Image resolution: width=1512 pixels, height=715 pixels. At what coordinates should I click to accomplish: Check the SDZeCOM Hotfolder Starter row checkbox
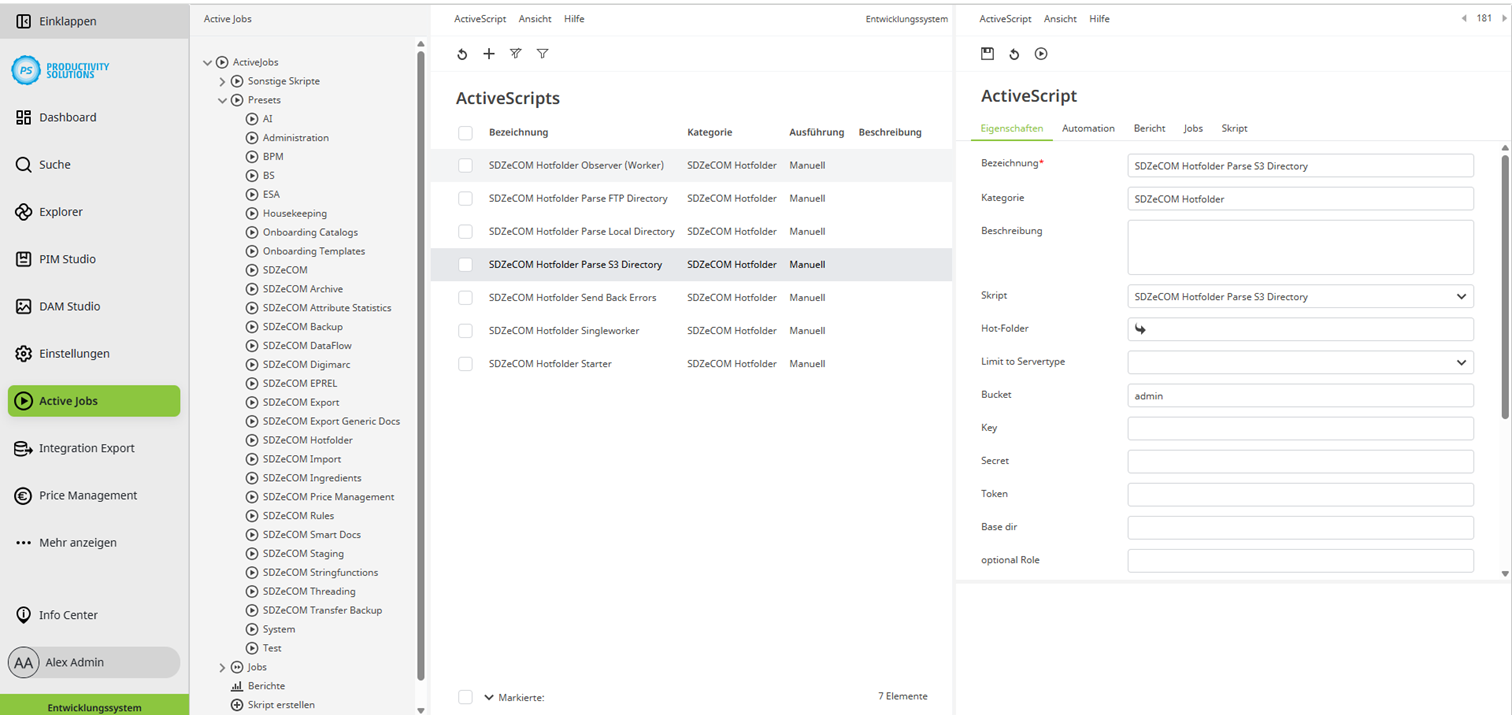tap(465, 363)
